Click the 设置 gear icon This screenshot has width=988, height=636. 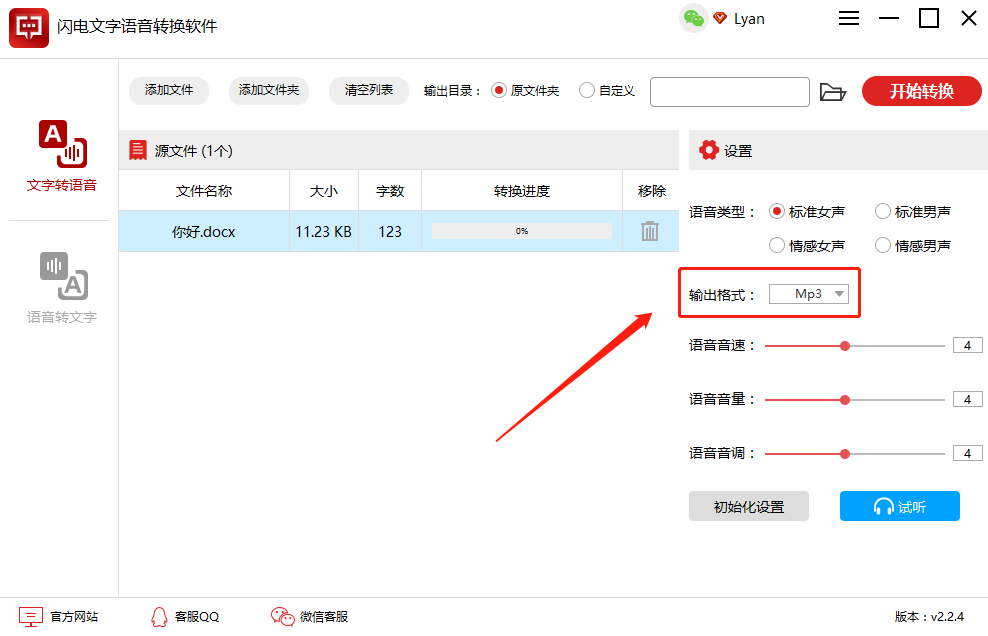coord(708,150)
